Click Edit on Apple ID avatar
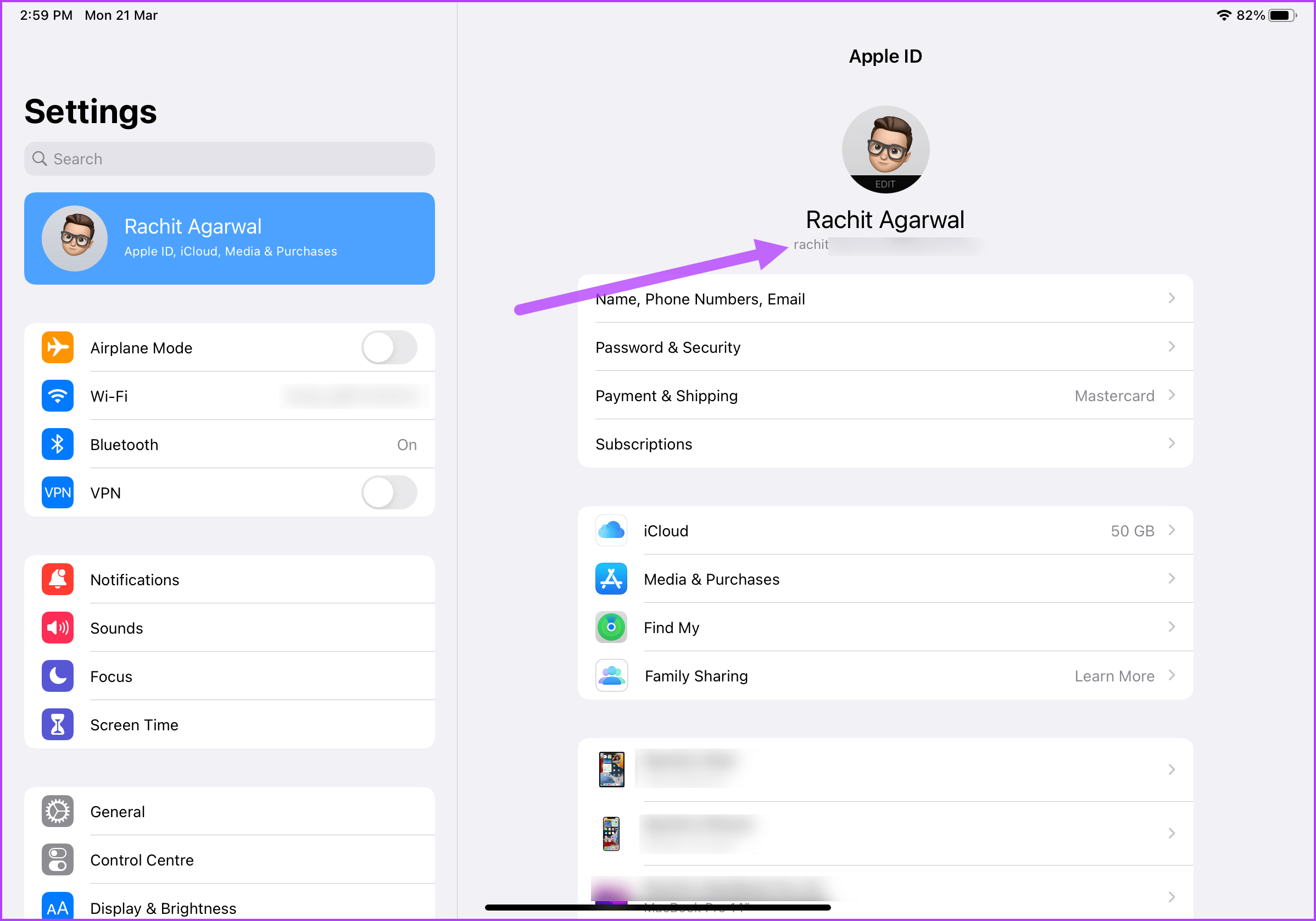 [884, 183]
